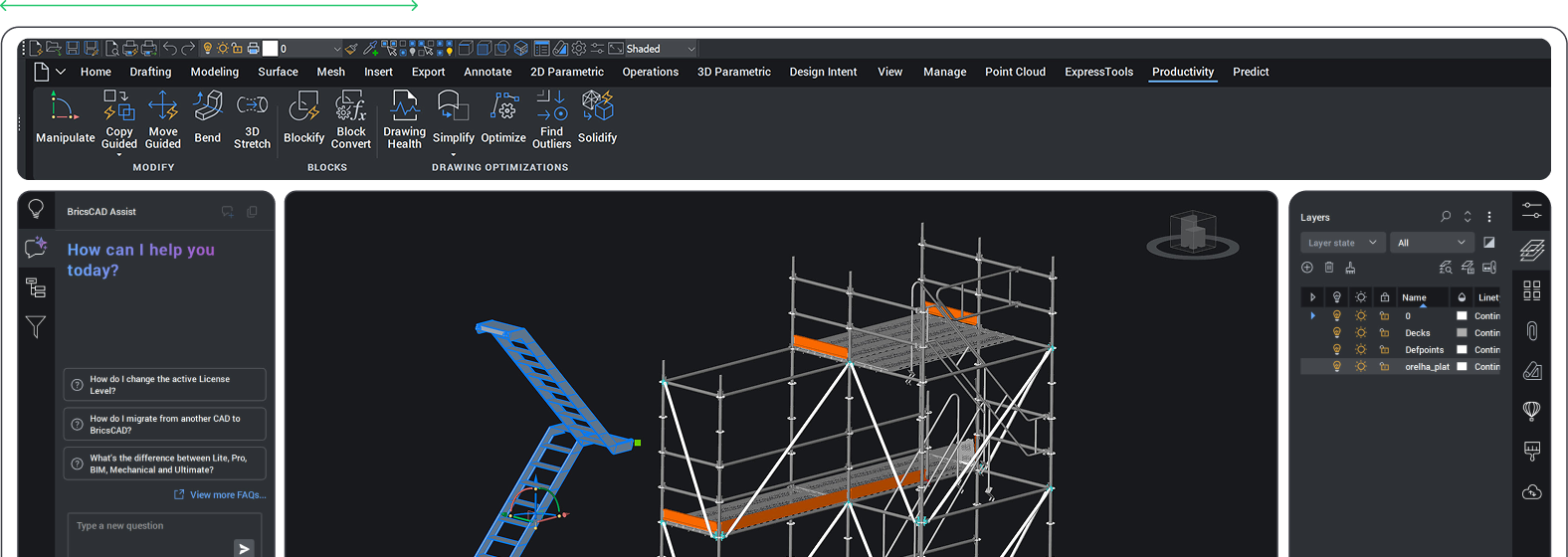This screenshot has width=1568, height=557.
Task: Lock layer orelha_plat using padlock icon
Action: coord(1384,367)
